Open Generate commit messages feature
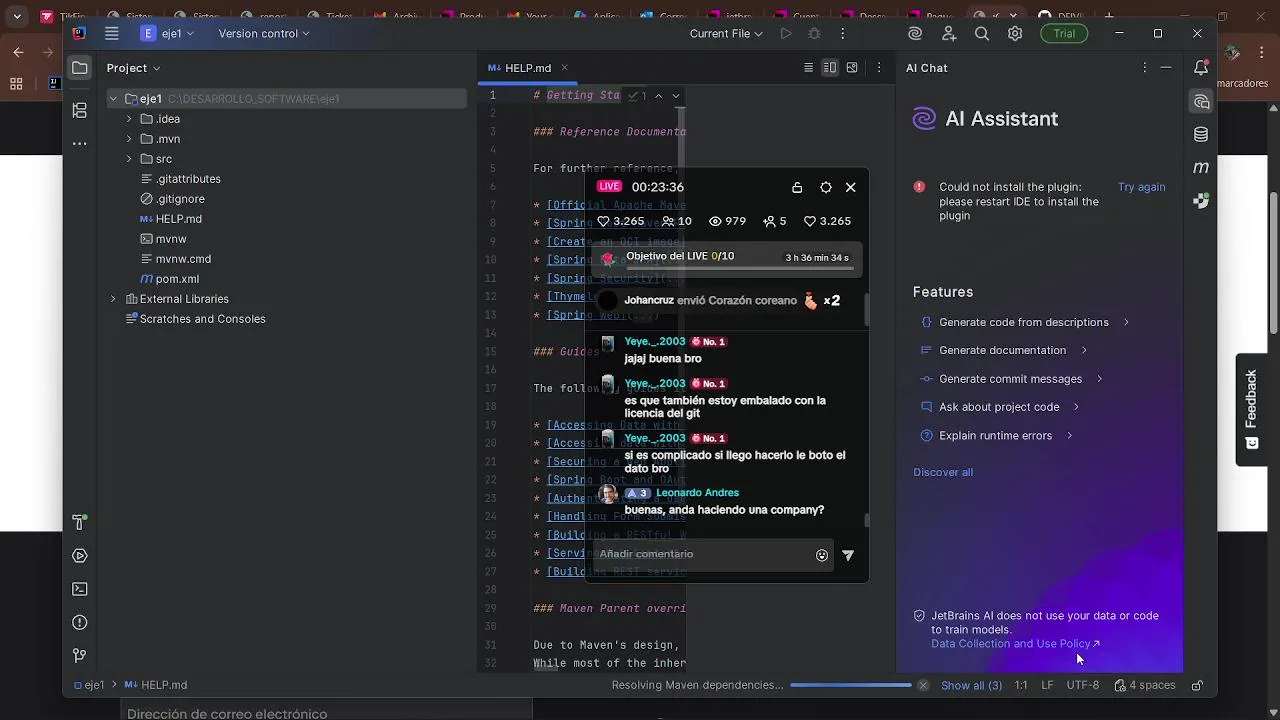 pyautogui.click(x=1011, y=379)
